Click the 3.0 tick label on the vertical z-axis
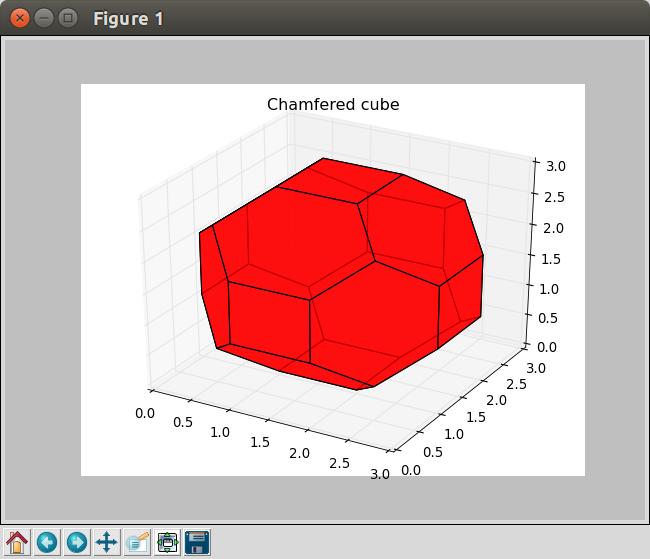650x559 pixels. pos(549,166)
